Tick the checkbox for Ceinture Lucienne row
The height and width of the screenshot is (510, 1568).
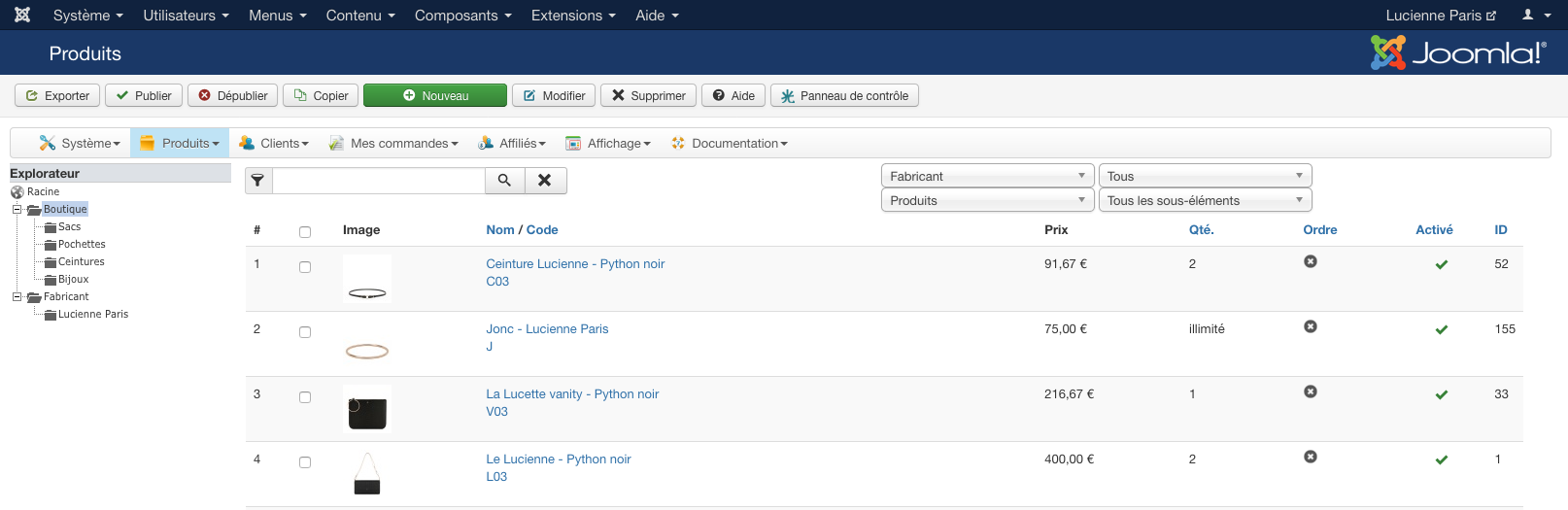[305, 267]
